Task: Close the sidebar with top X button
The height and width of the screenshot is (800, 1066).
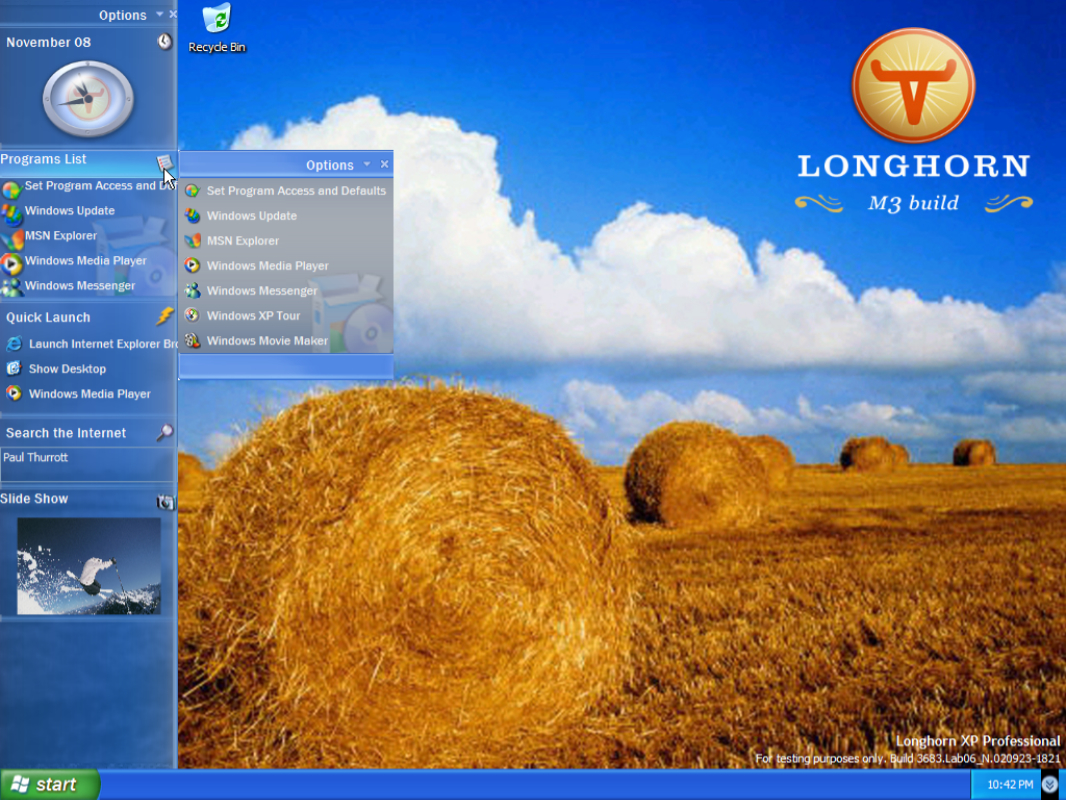Action: click(173, 14)
